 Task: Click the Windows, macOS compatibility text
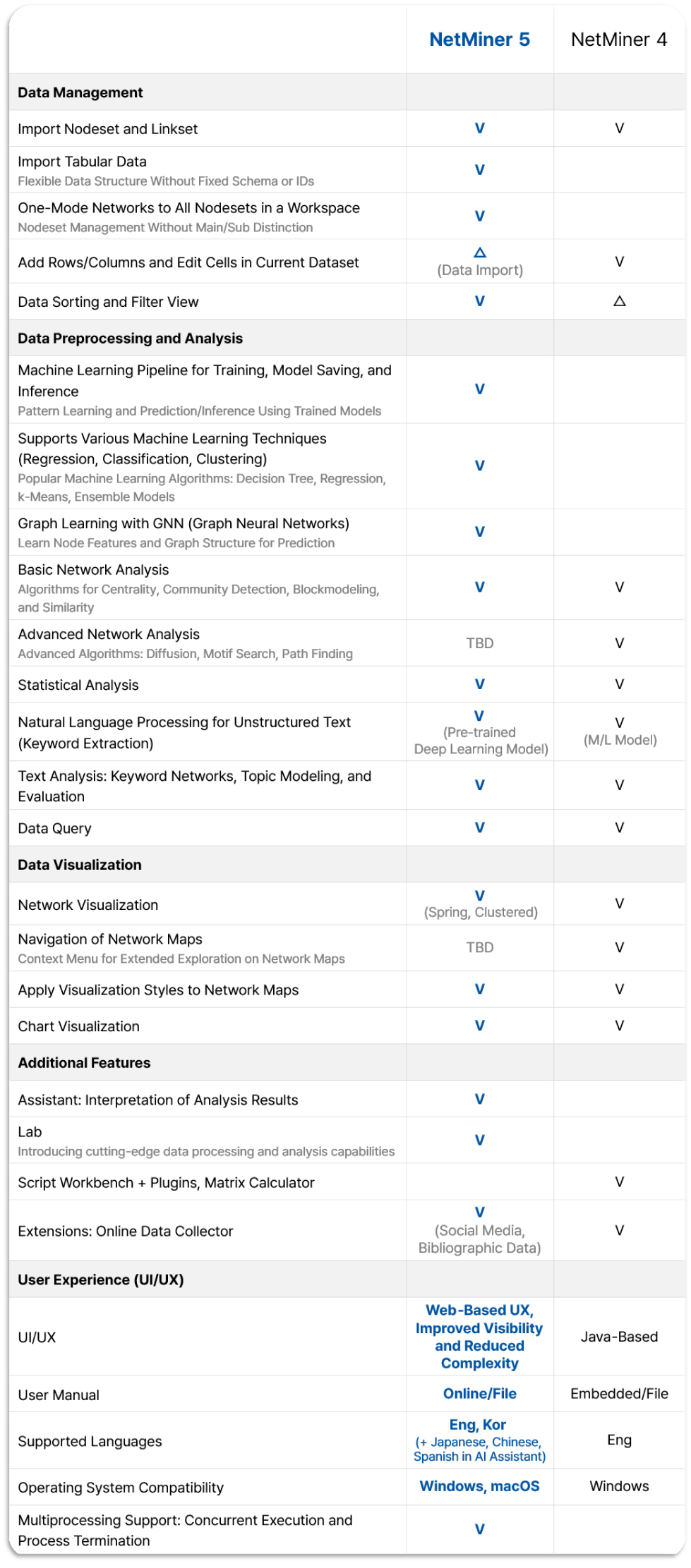(479, 1486)
